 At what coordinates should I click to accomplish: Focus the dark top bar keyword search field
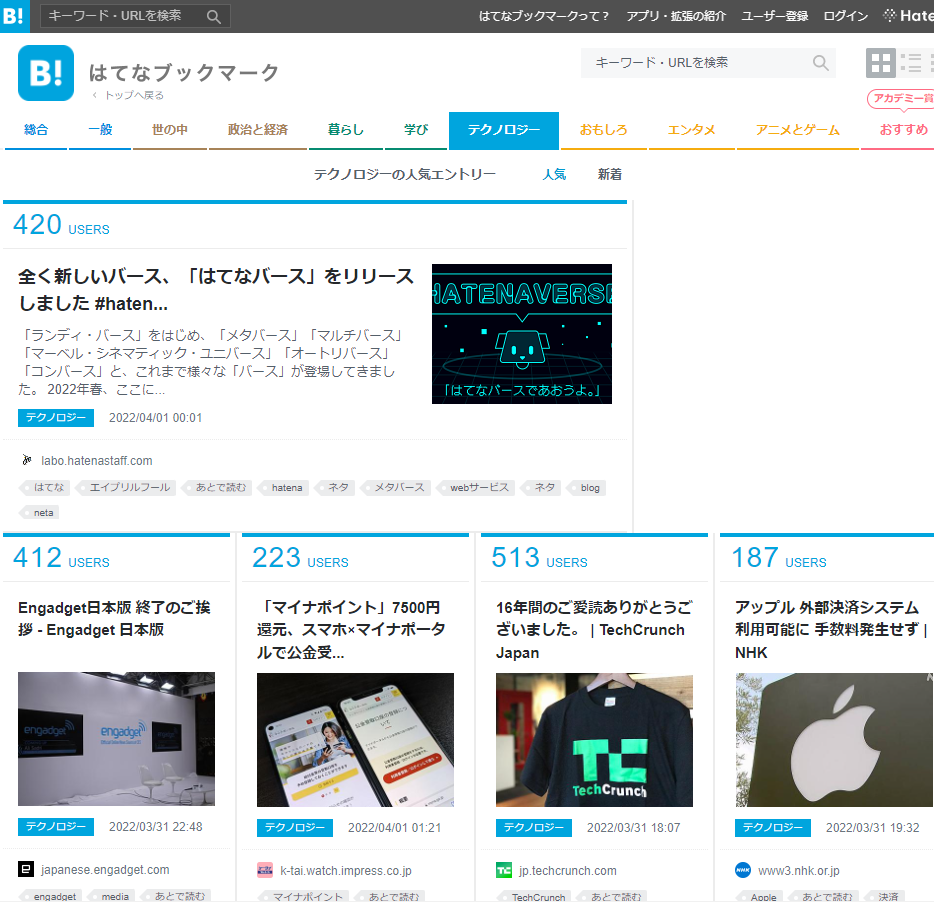pyautogui.click(x=135, y=16)
